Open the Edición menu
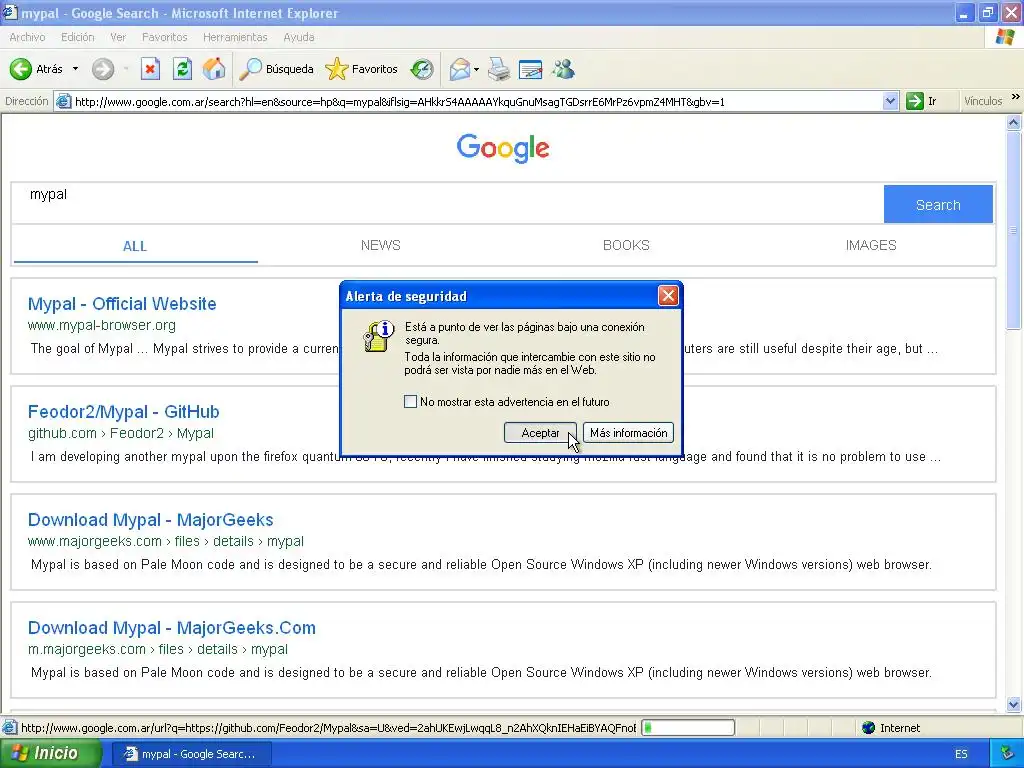The height and width of the screenshot is (768, 1024). tap(78, 37)
